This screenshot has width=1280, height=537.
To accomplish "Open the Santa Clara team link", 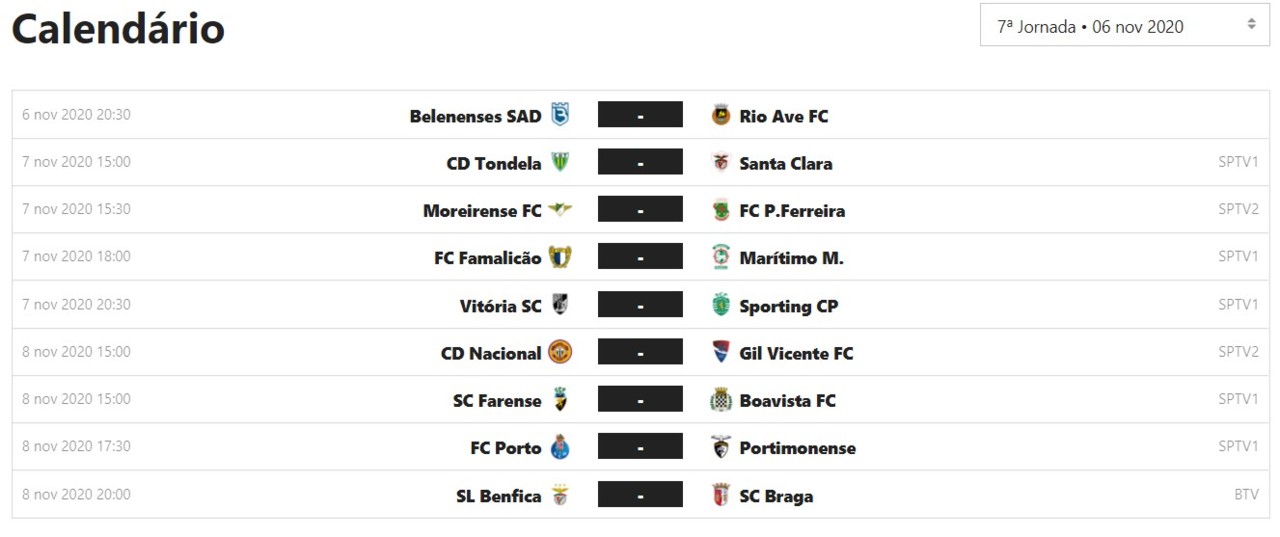I will [x=785, y=163].
